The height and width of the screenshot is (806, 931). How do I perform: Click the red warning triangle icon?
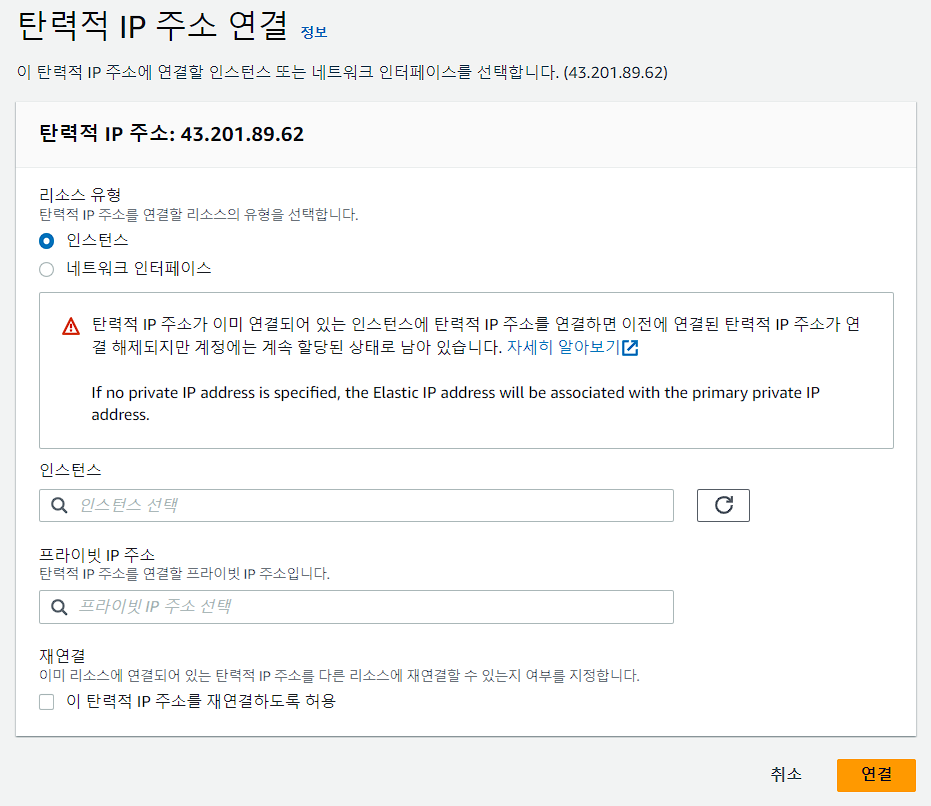pos(71,327)
